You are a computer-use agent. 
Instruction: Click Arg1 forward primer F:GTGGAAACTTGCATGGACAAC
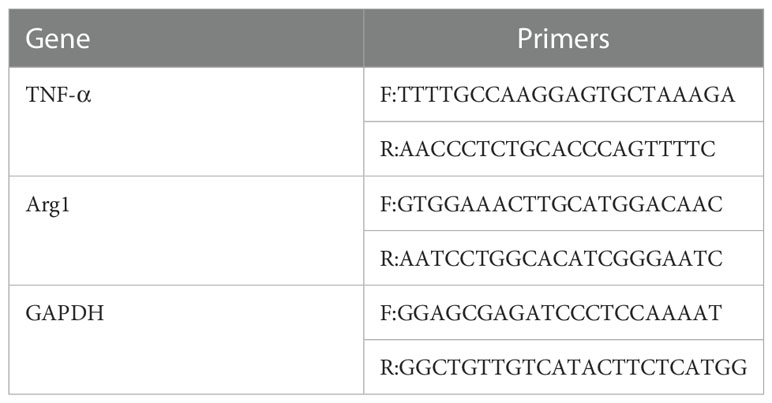pyautogui.click(x=551, y=204)
